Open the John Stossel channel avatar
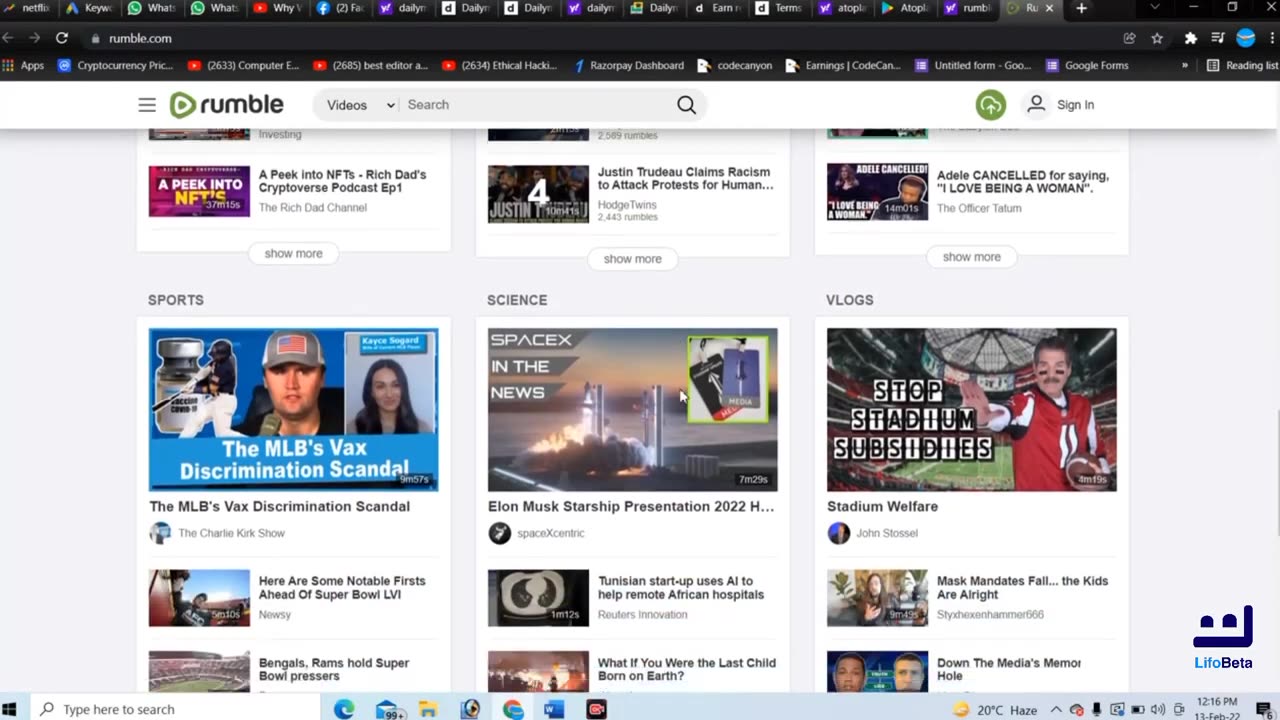Image resolution: width=1280 pixels, height=720 pixels. [838, 533]
